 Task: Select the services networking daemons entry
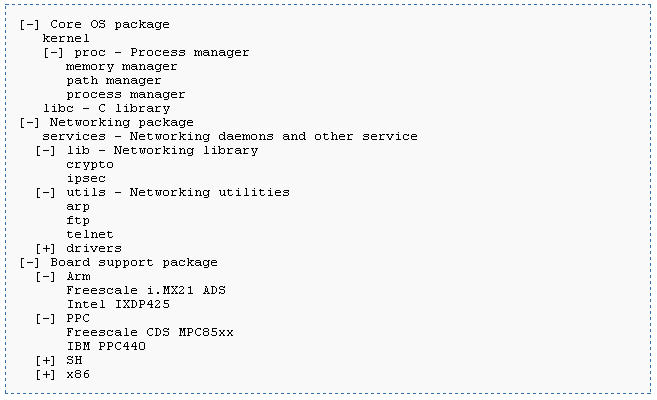[230, 137]
